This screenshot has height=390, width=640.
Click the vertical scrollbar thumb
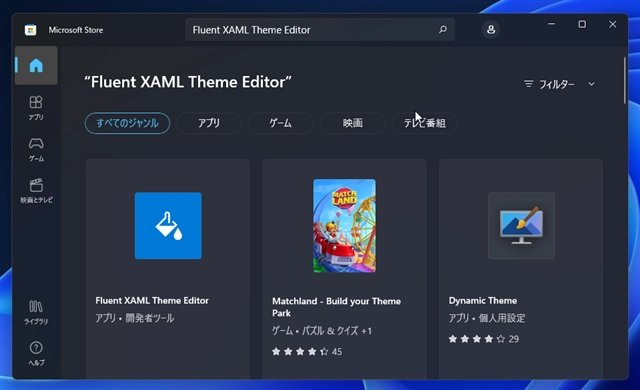(x=624, y=80)
